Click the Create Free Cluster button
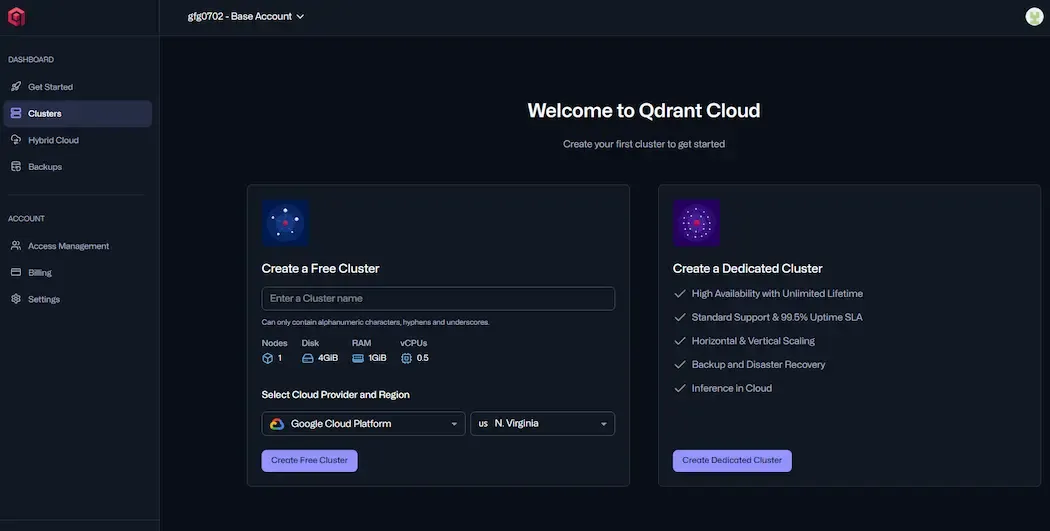Screen dimensions: 1050x531 click(309, 461)
